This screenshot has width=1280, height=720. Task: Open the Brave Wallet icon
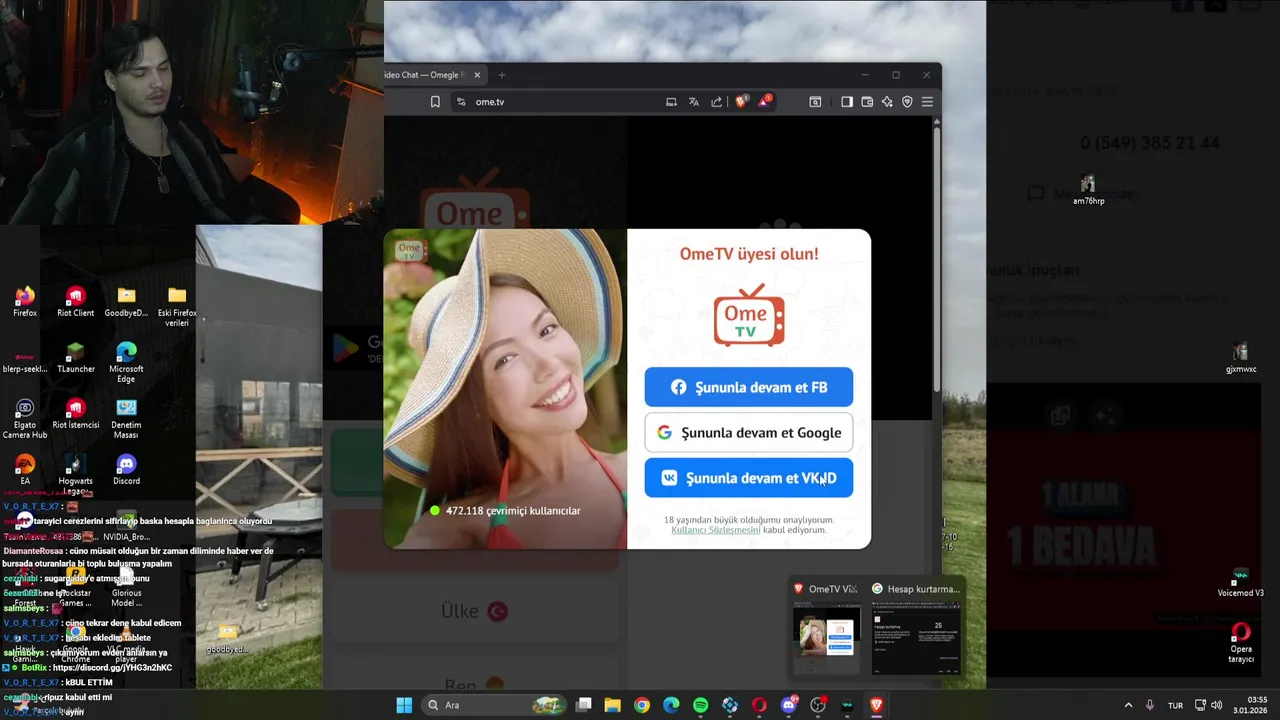pos(867,102)
